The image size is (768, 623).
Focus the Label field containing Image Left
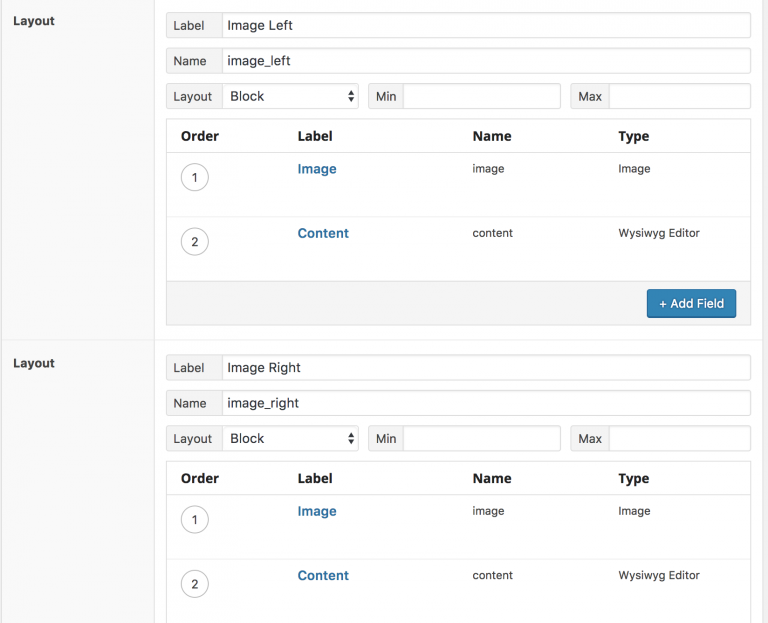485,25
